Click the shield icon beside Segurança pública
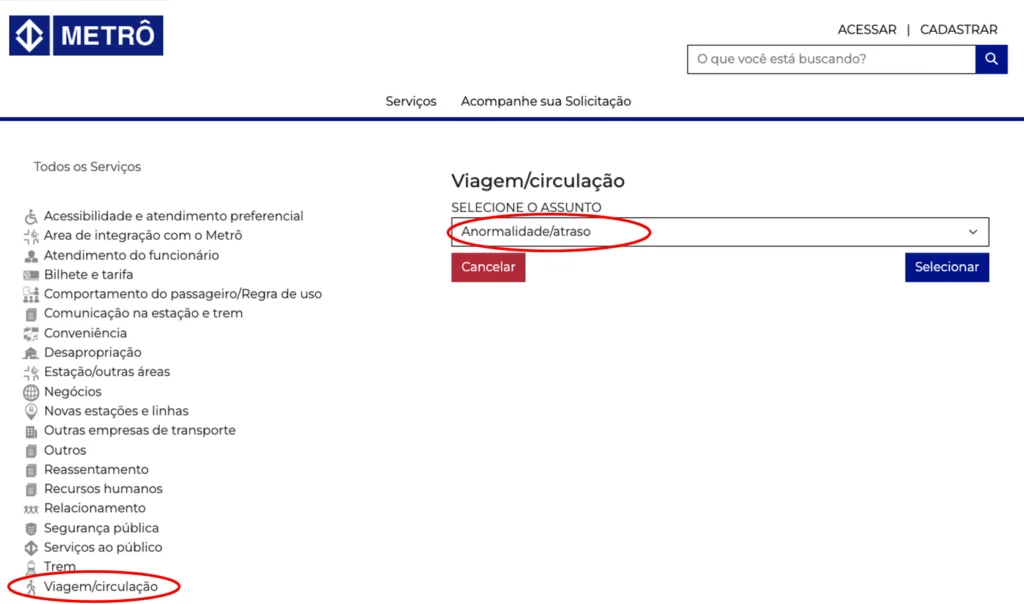1024x604 pixels. coord(31,528)
